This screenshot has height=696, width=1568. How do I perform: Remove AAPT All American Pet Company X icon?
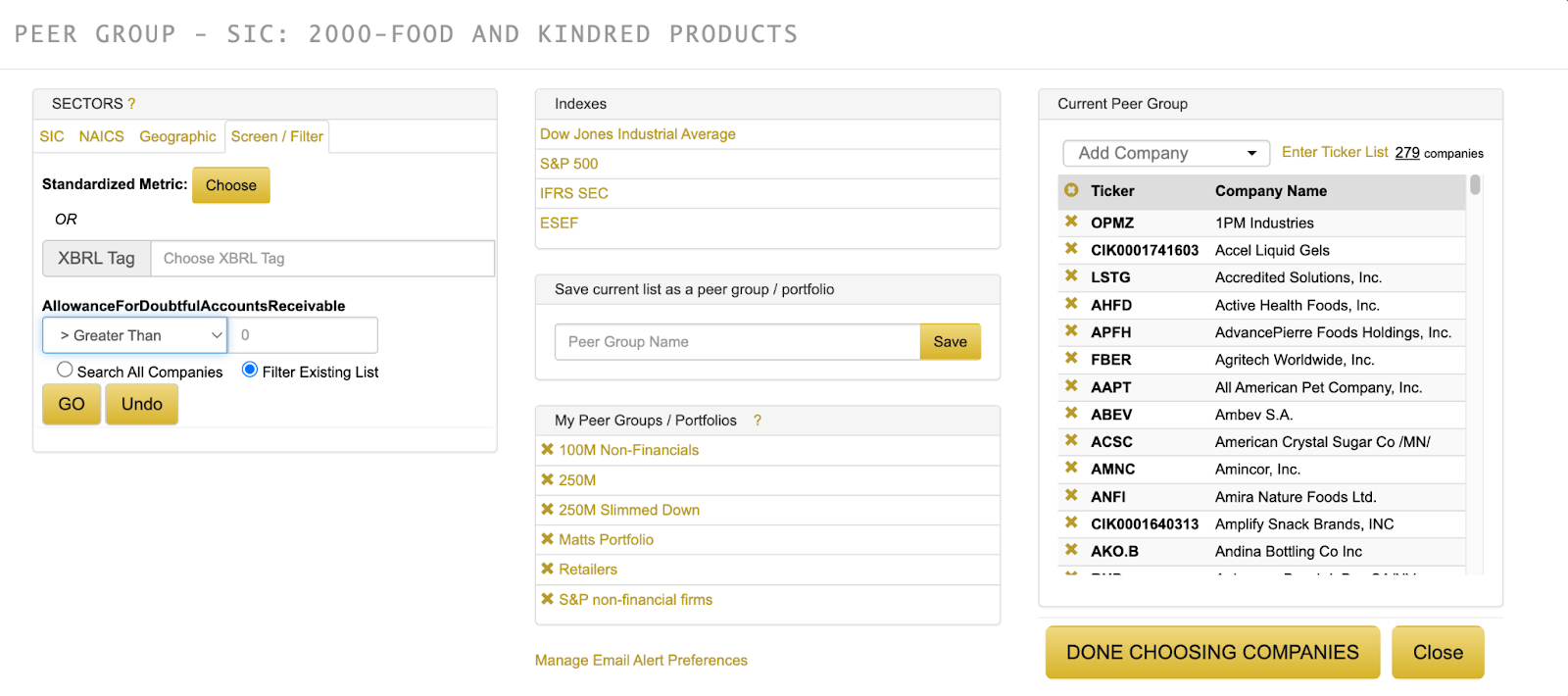(1071, 386)
